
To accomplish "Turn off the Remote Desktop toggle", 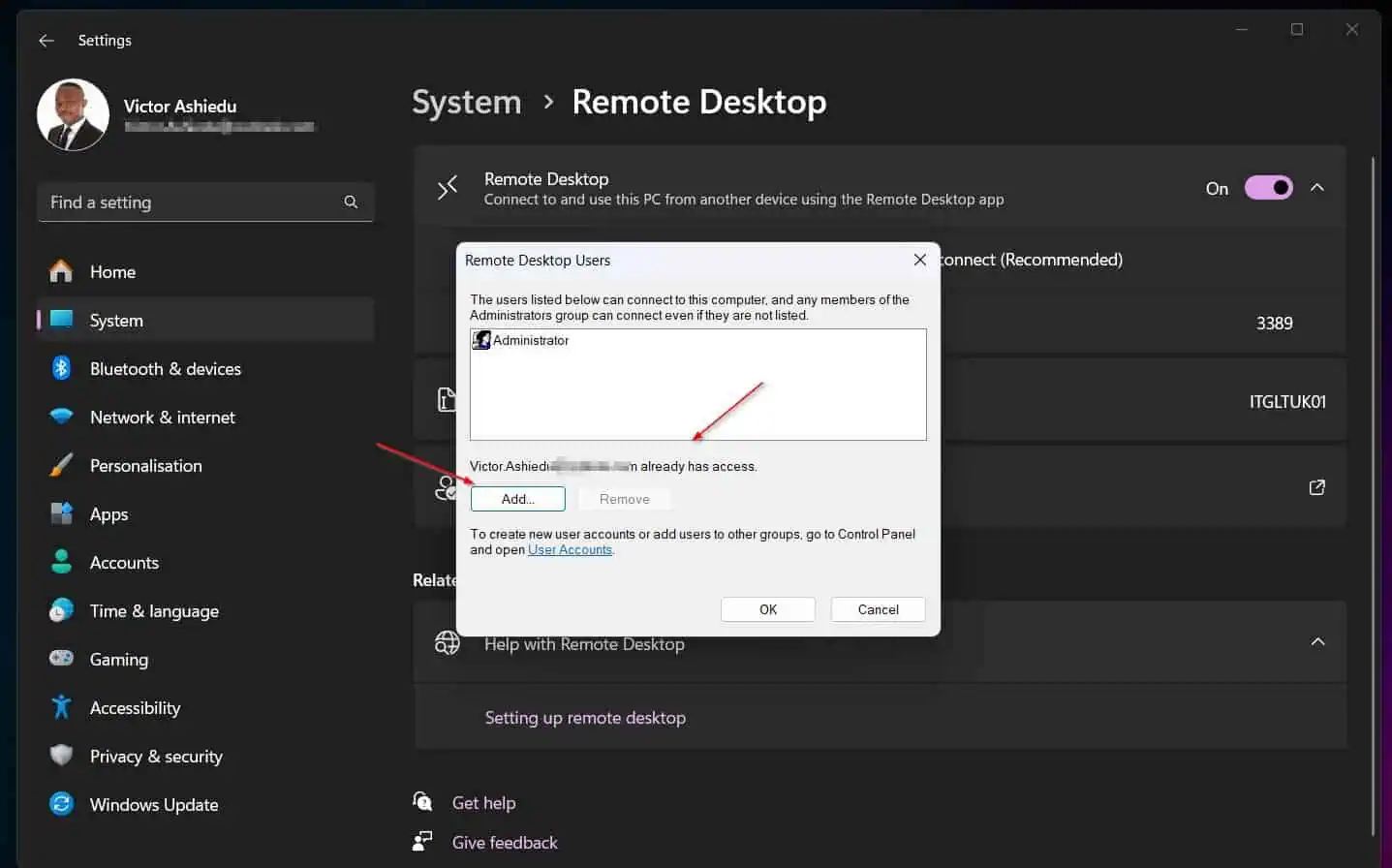I will coord(1269,188).
